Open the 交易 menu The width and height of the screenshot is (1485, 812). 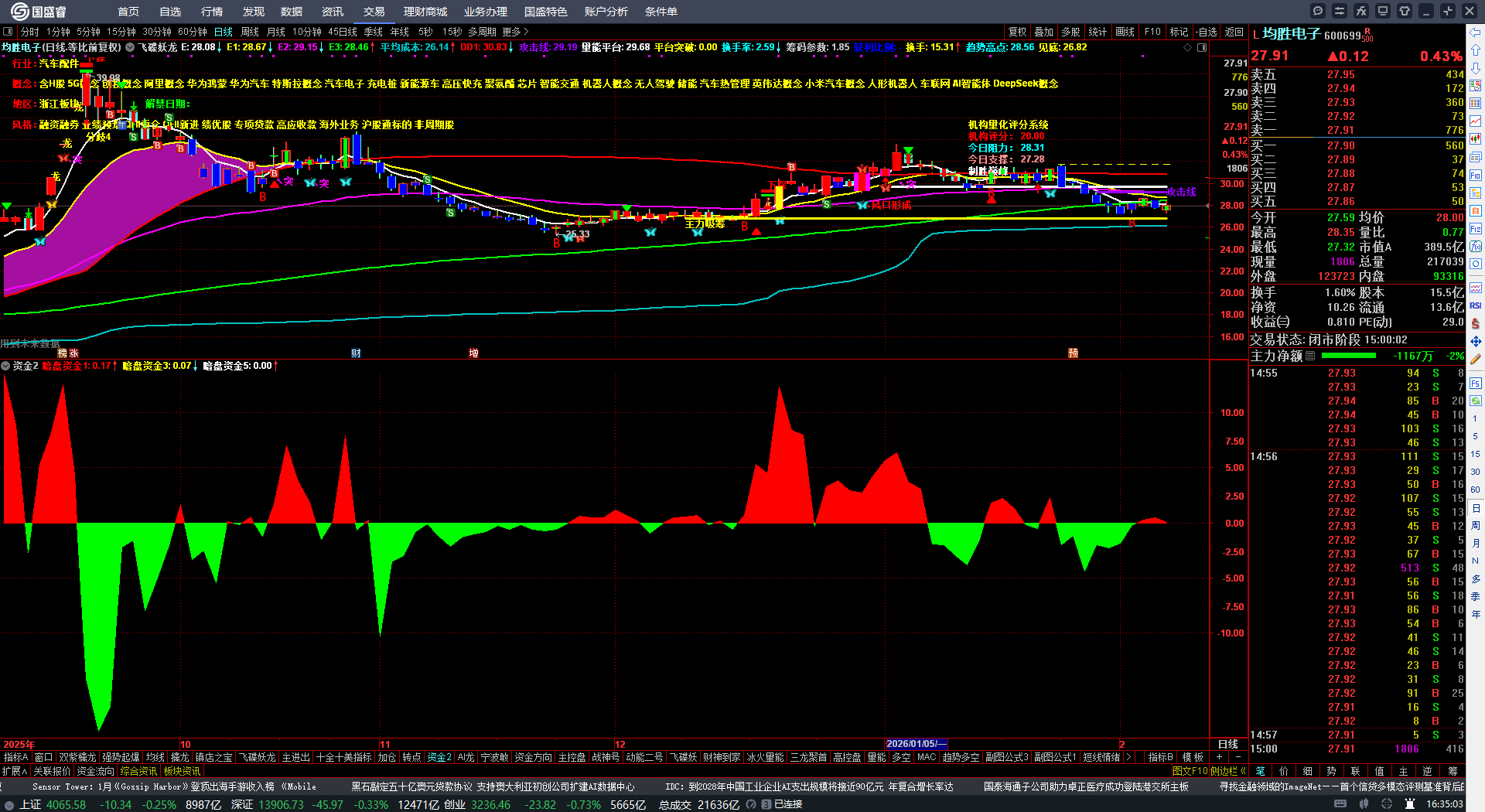[374, 12]
